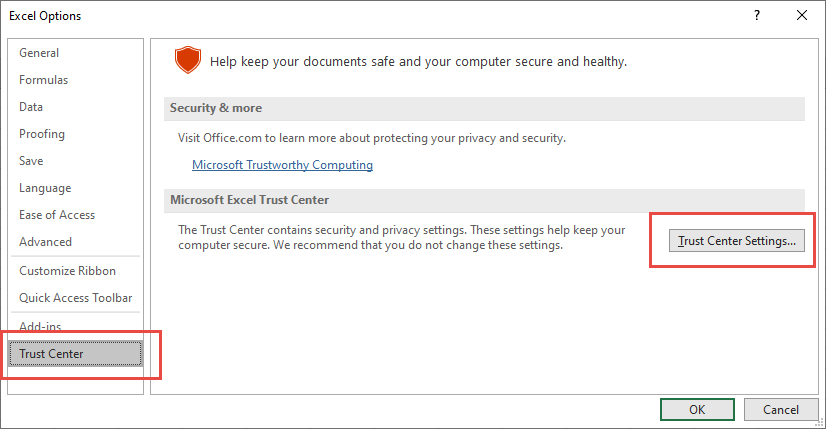Viewport: 826px width, 429px height.
Task: Open the Microsoft Trustworthy Computing link
Action: (x=282, y=165)
